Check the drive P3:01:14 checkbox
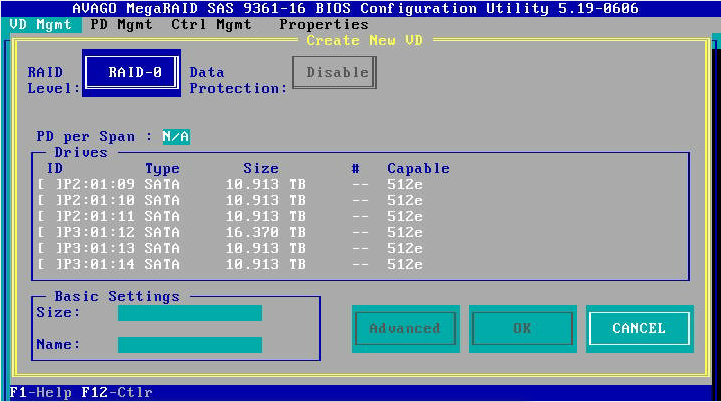This screenshot has height=402, width=721. [48, 264]
